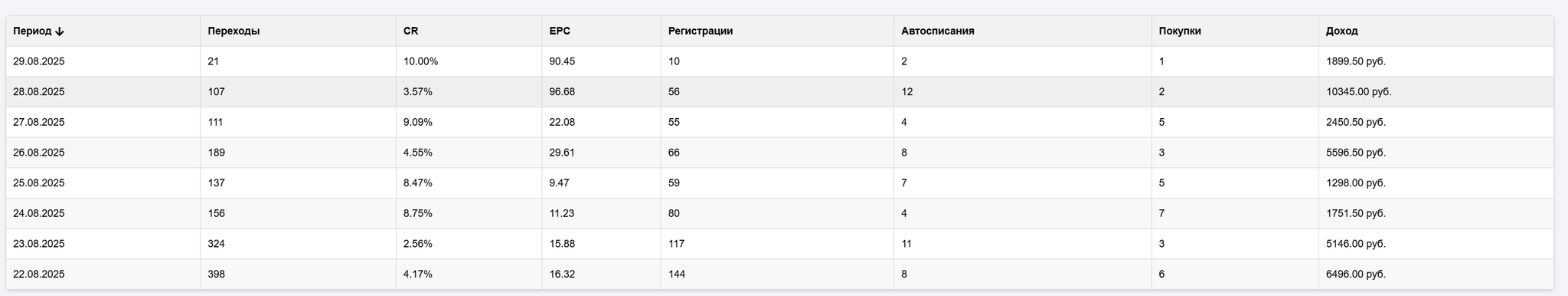Sort by the CR column header
Screen dimensions: 1568x296
click(x=410, y=31)
